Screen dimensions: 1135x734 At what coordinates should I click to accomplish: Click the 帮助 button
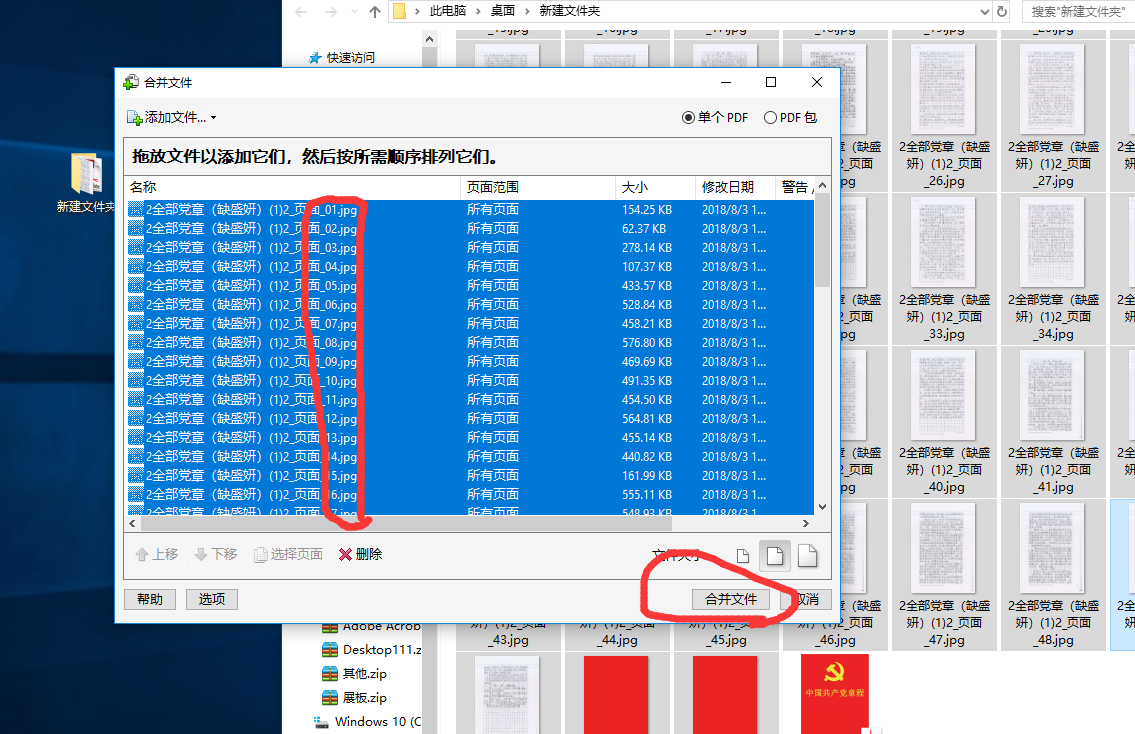150,599
